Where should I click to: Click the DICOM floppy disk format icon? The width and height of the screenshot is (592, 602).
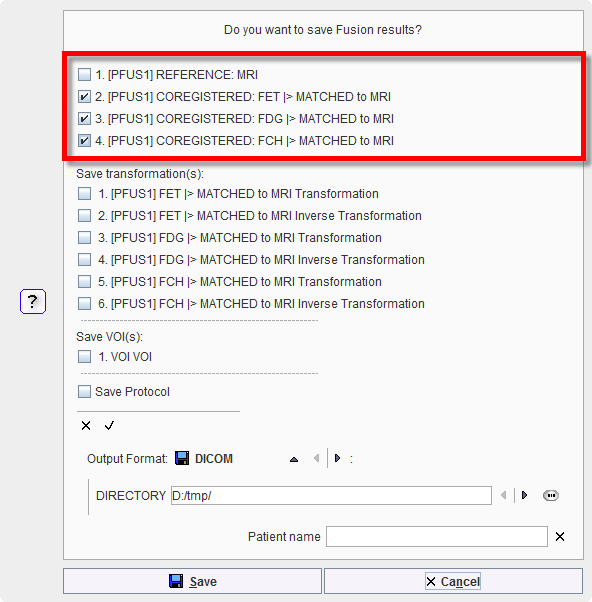pyautogui.click(x=182, y=458)
